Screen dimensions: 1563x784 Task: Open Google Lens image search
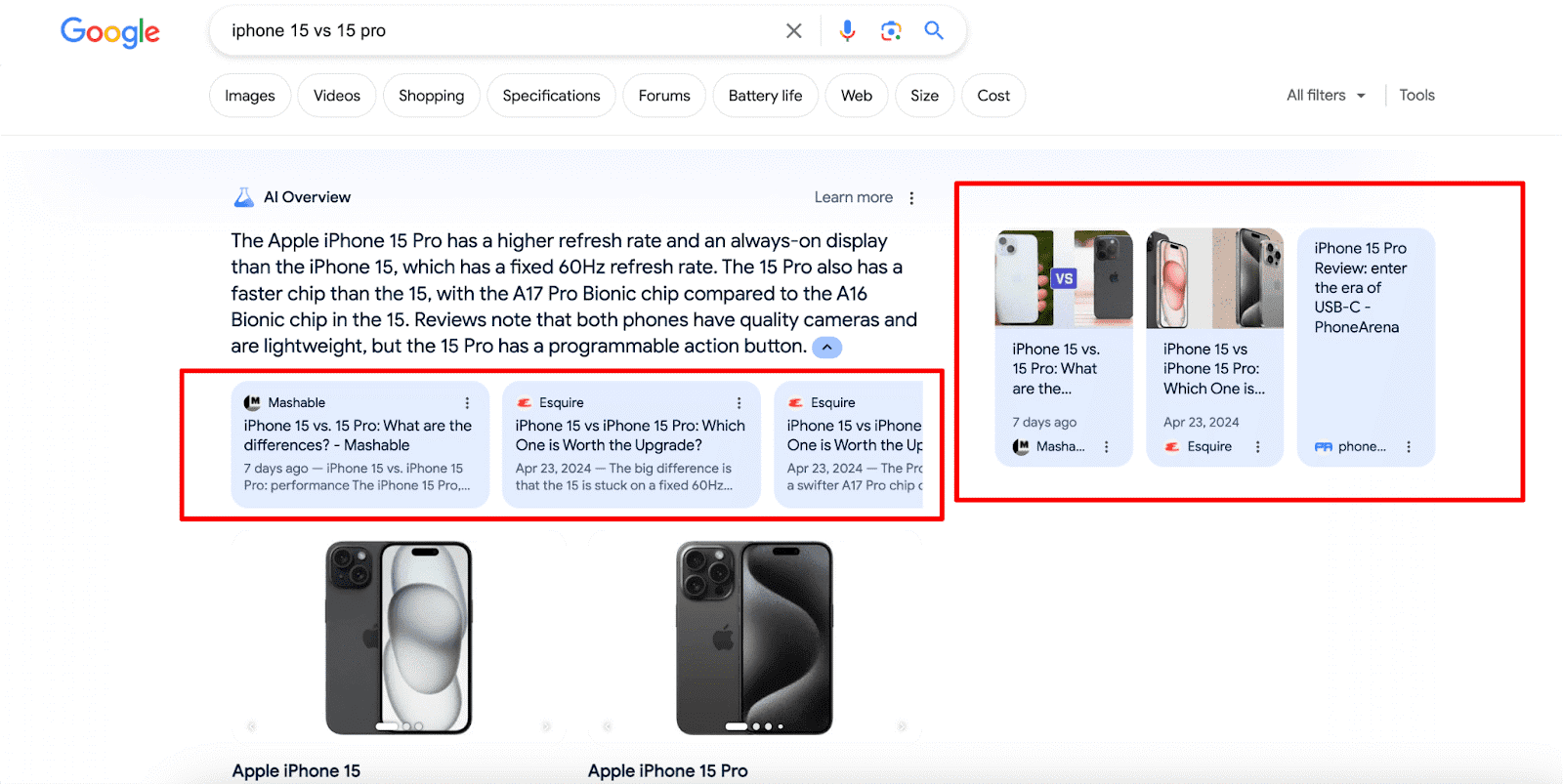pyautogui.click(x=891, y=31)
